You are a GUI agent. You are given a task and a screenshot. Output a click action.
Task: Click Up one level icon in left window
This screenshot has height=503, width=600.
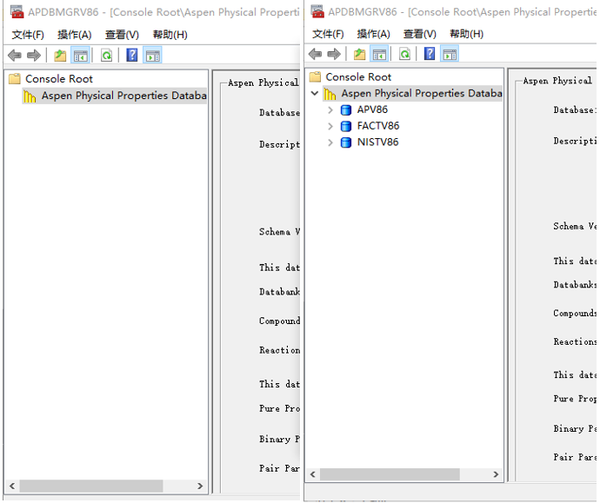[60, 56]
